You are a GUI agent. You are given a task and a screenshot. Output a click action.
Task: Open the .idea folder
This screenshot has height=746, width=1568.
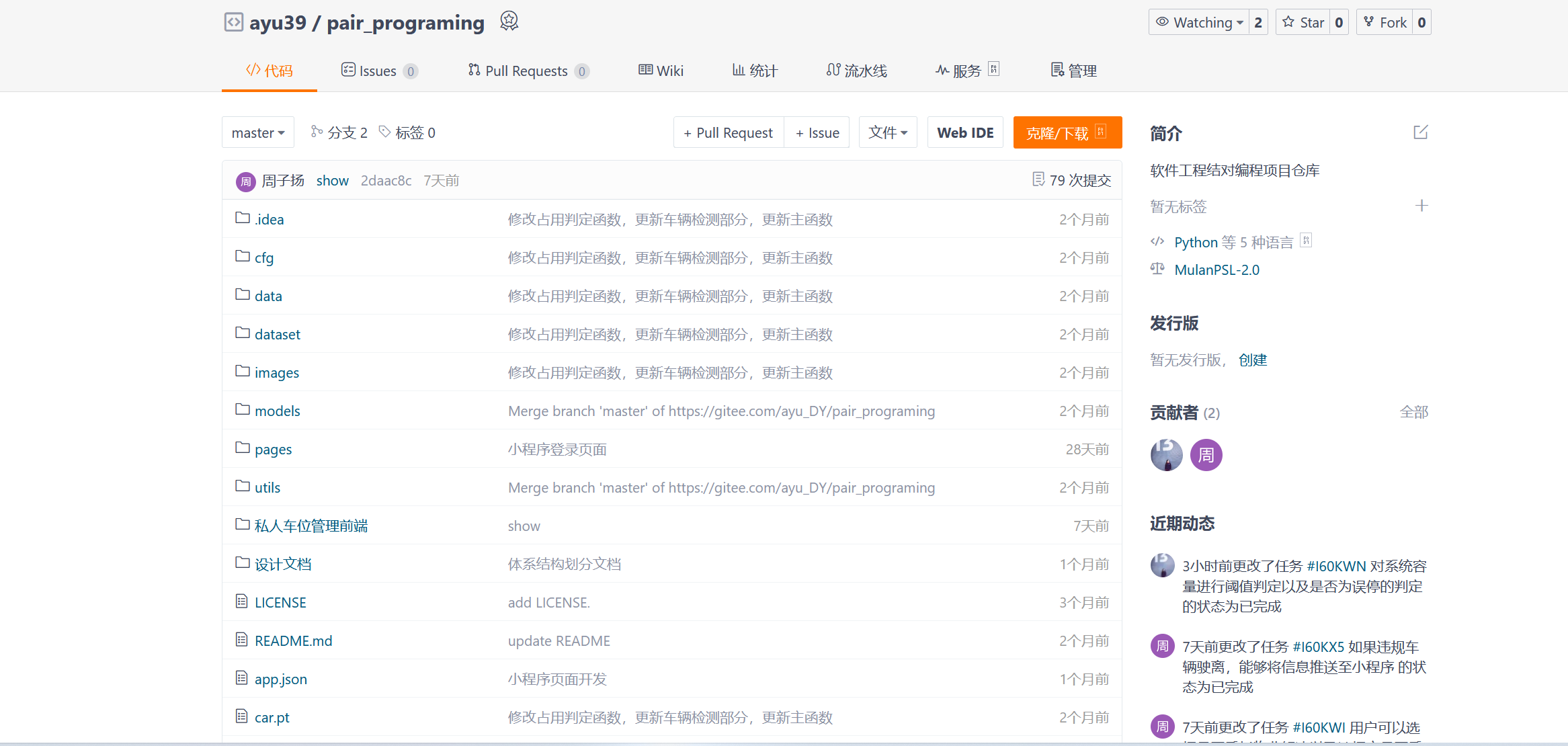coord(269,219)
